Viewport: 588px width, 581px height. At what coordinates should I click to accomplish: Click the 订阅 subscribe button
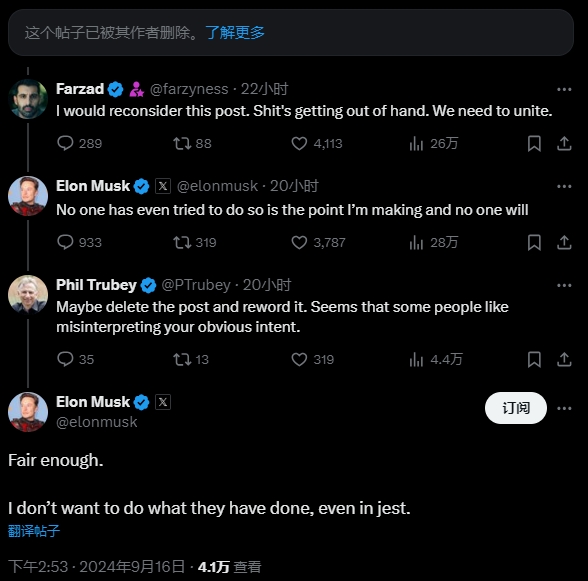(x=516, y=408)
